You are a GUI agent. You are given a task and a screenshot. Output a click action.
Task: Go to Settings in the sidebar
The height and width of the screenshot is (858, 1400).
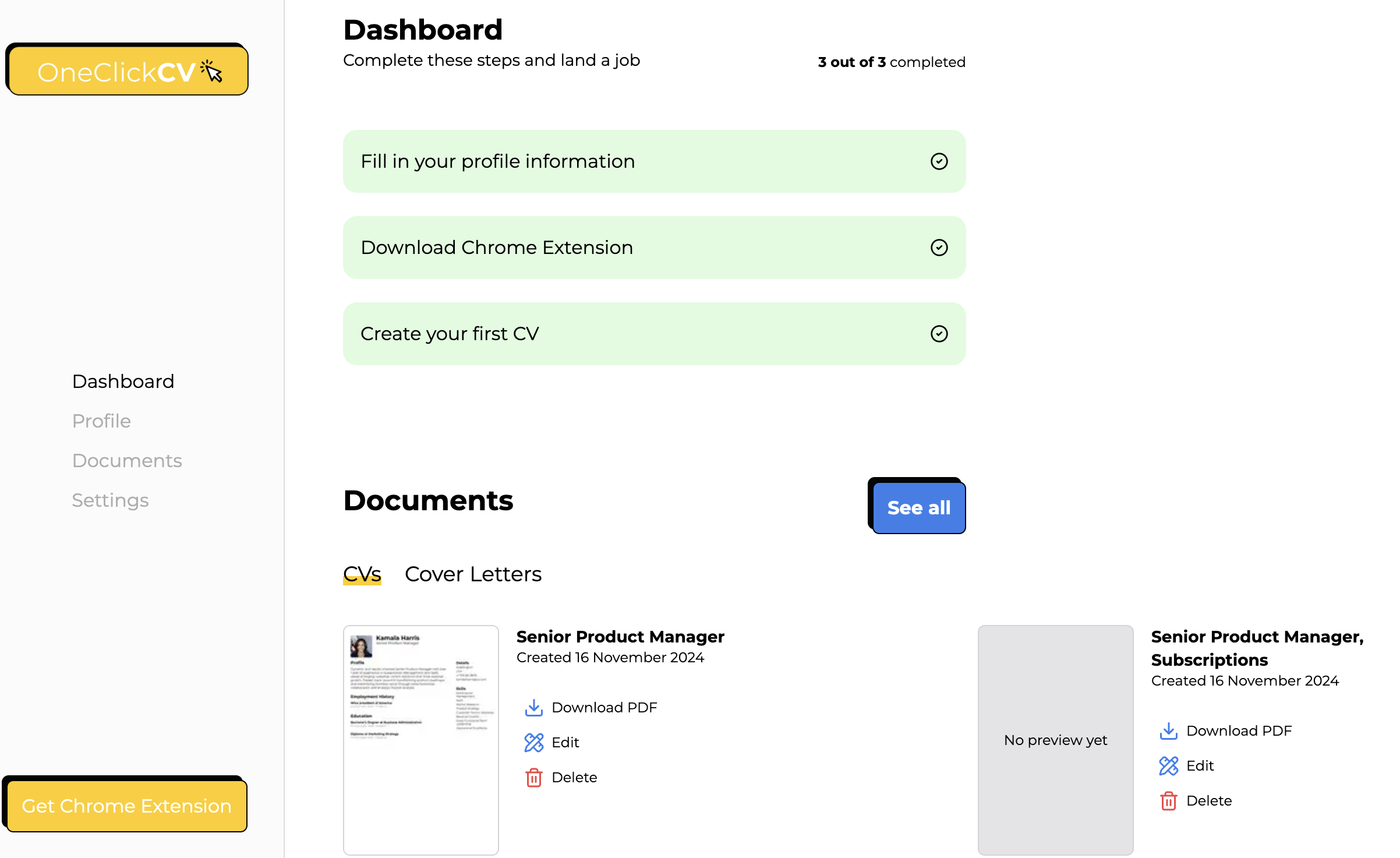(110, 500)
